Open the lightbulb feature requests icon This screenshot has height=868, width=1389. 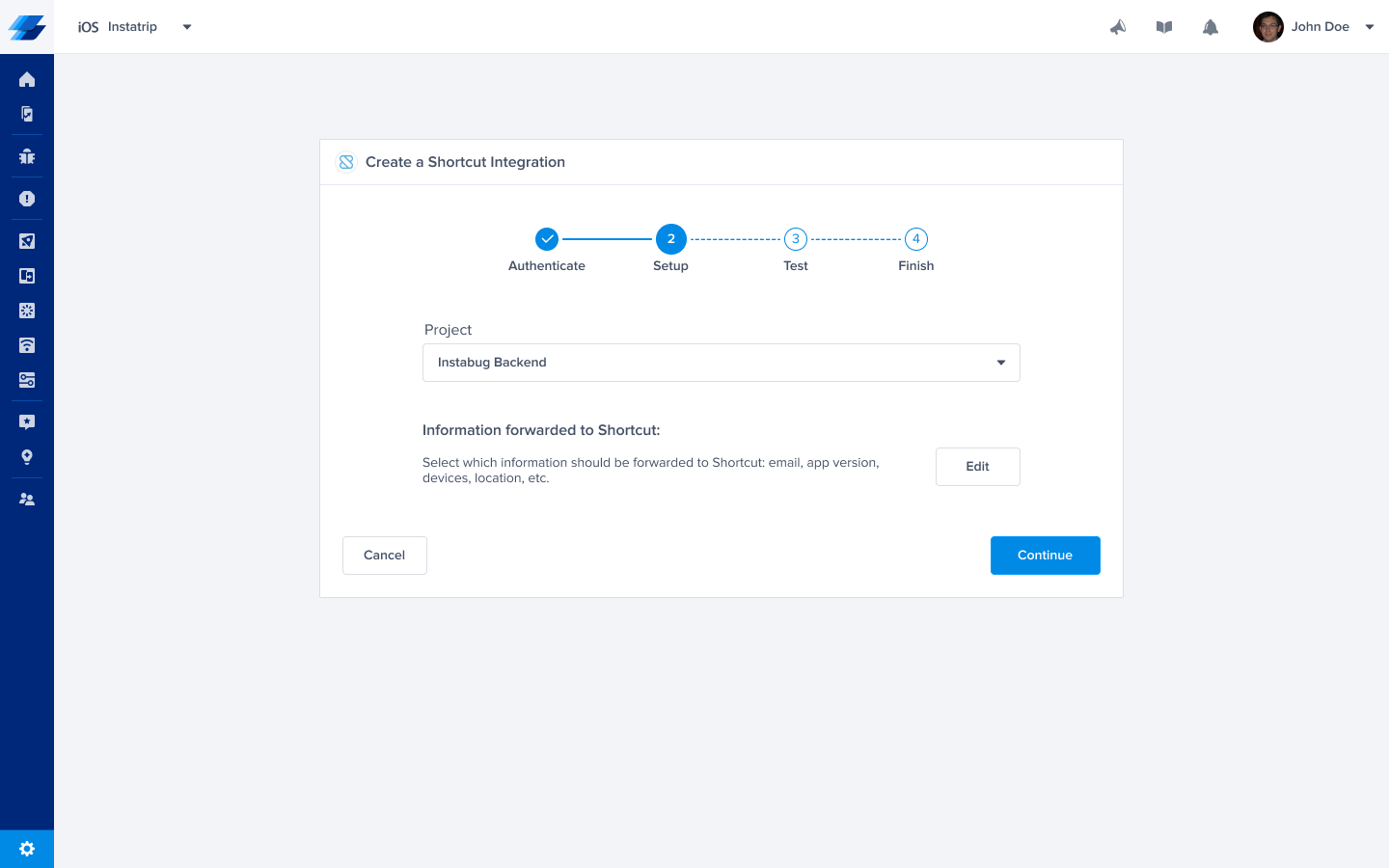coord(27,457)
